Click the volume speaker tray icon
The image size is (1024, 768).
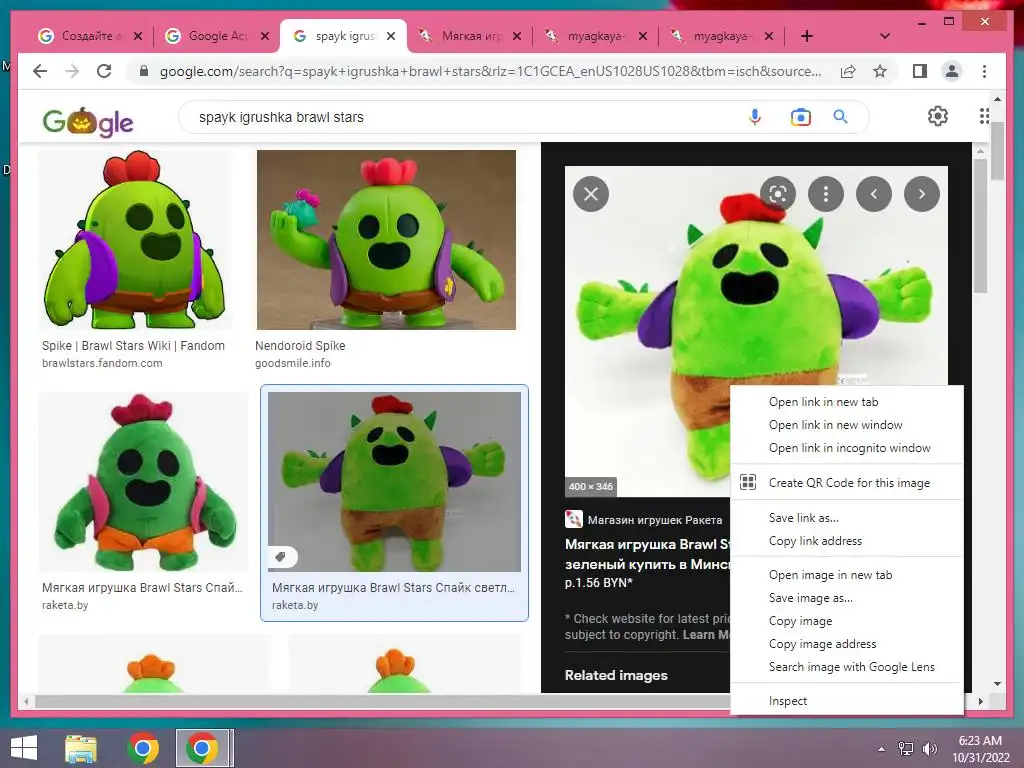[929, 749]
